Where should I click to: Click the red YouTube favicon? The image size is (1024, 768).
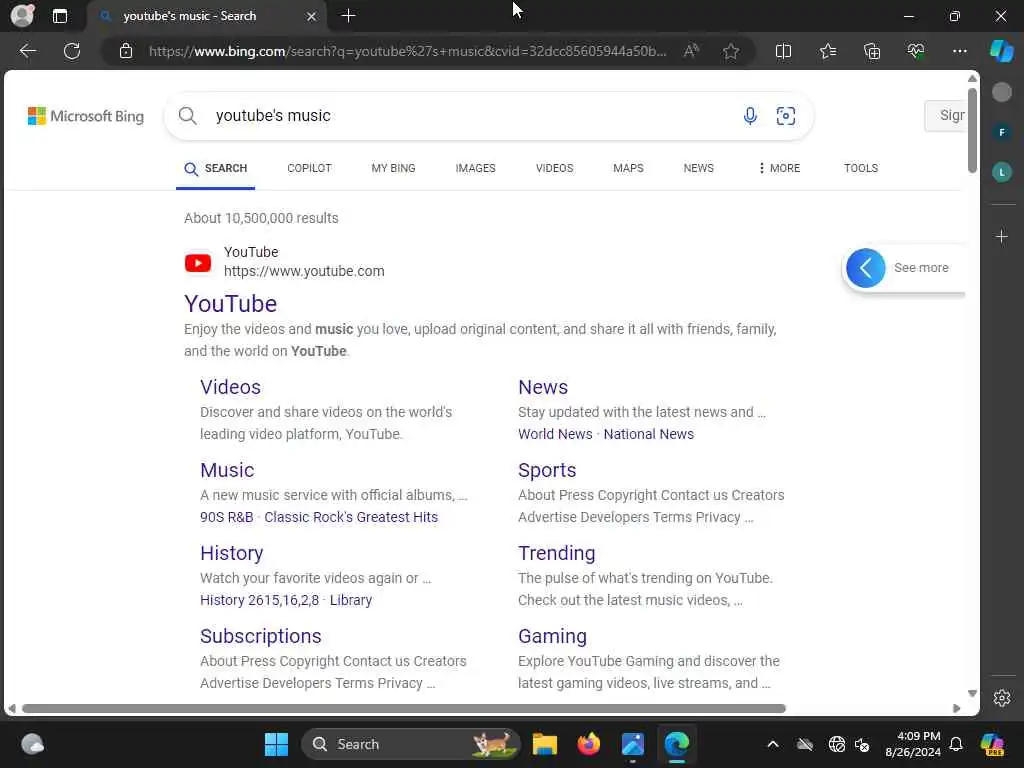[x=198, y=263]
